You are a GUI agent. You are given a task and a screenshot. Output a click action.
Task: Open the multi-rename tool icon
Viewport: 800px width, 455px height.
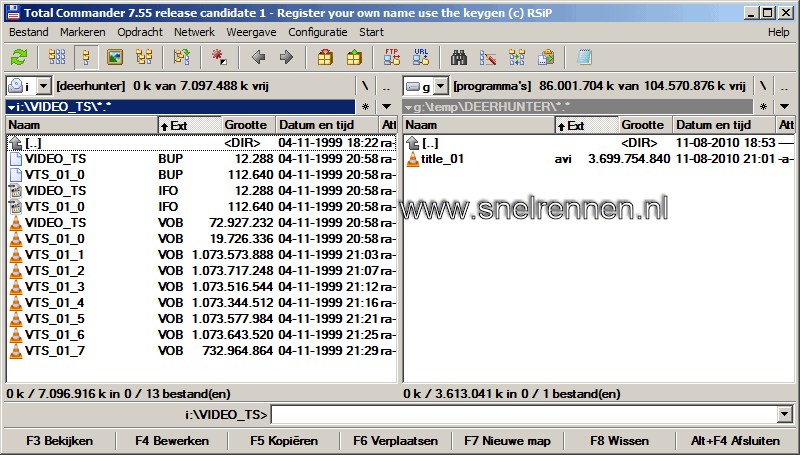(x=488, y=57)
